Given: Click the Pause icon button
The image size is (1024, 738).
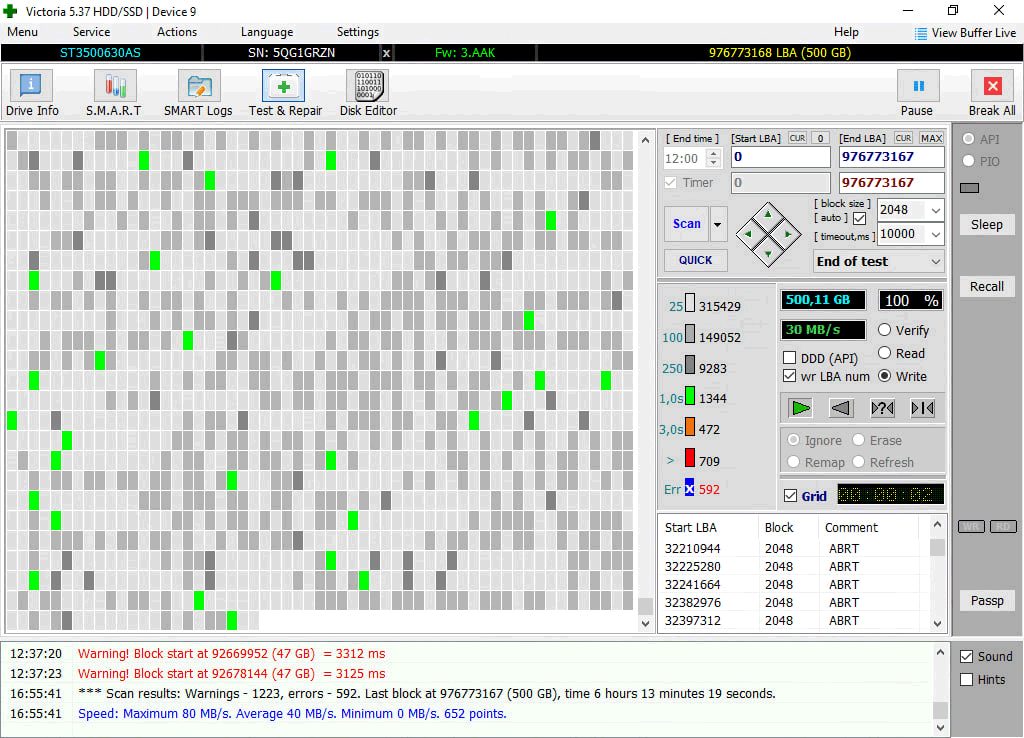Looking at the screenshot, I should click(x=917, y=87).
